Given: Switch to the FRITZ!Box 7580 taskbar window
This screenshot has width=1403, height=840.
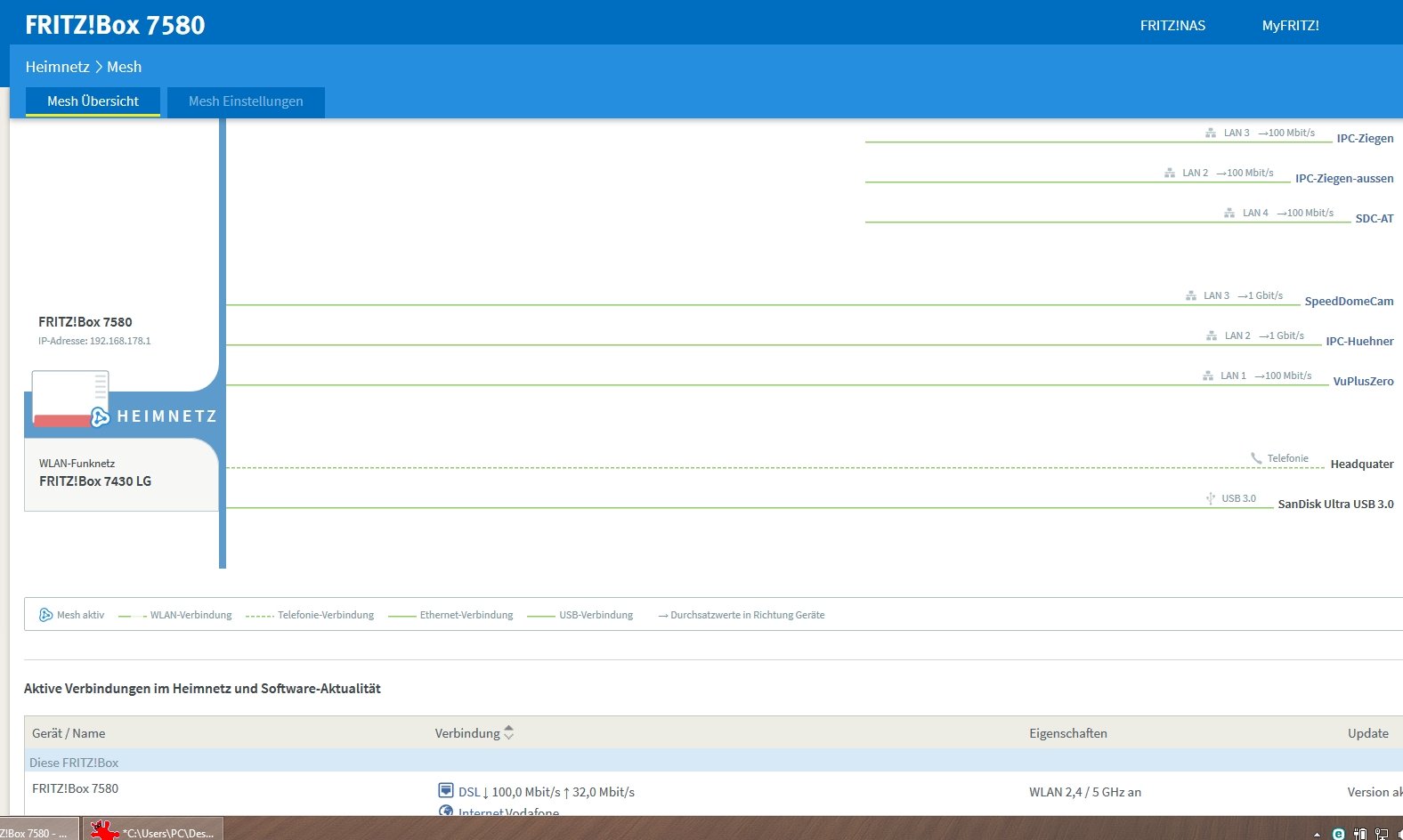Looking at the screenshot, I should tap(40, 829).
